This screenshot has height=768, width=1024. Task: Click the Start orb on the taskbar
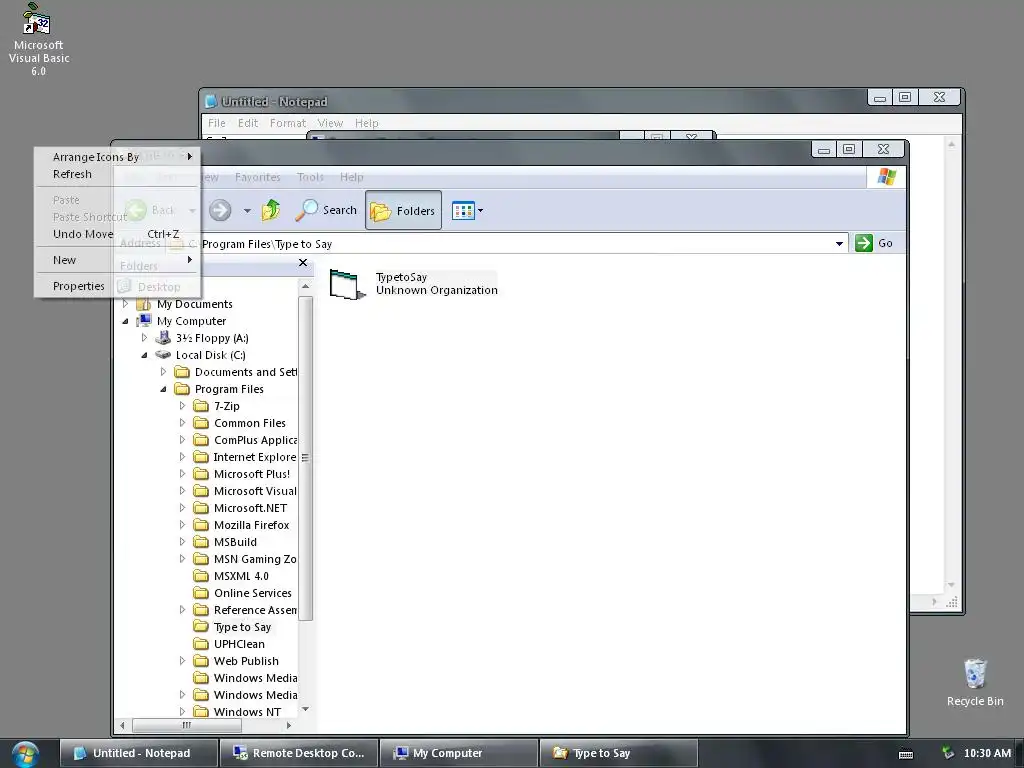[25, 753]
